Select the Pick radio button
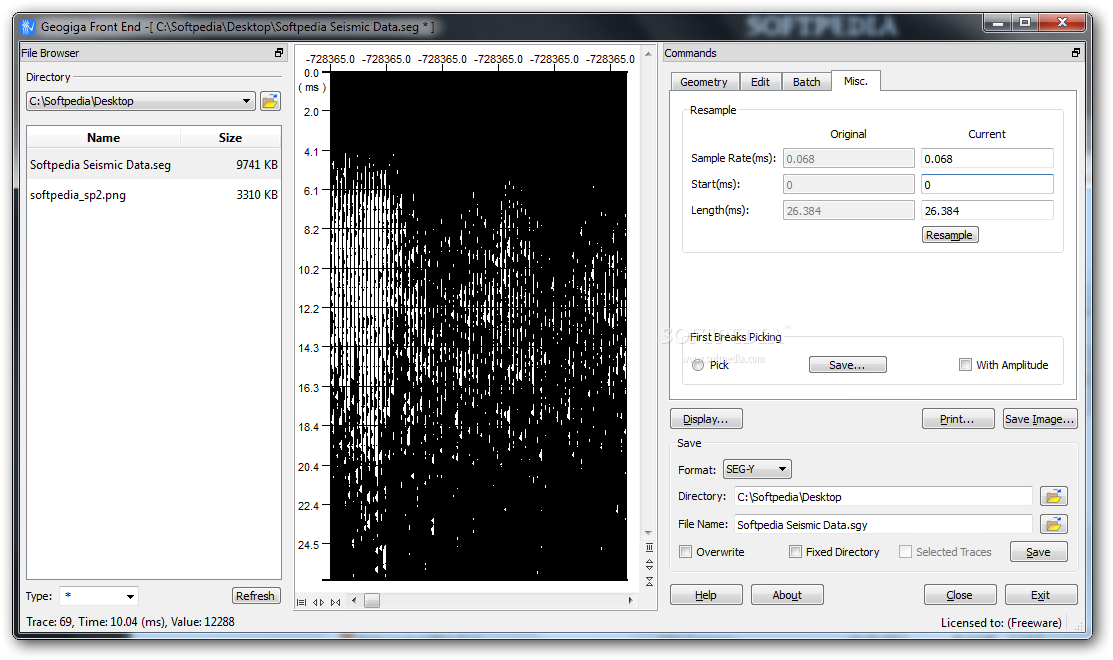Viewport: 1113px width, 660px height. coord(698,365)
